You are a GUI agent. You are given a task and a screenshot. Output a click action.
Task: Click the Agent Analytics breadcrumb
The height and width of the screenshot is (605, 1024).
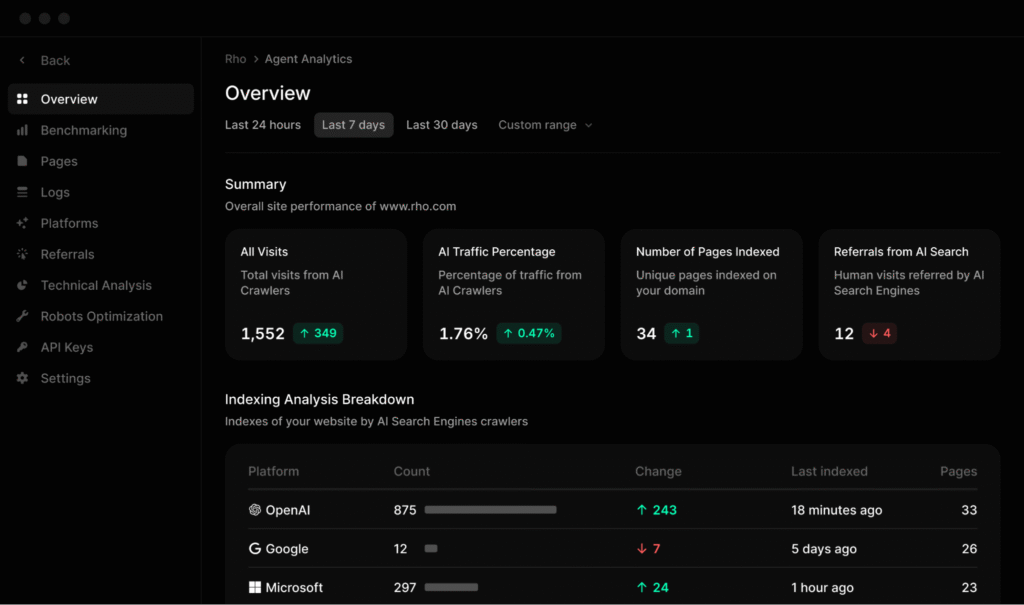coord(308,59)
